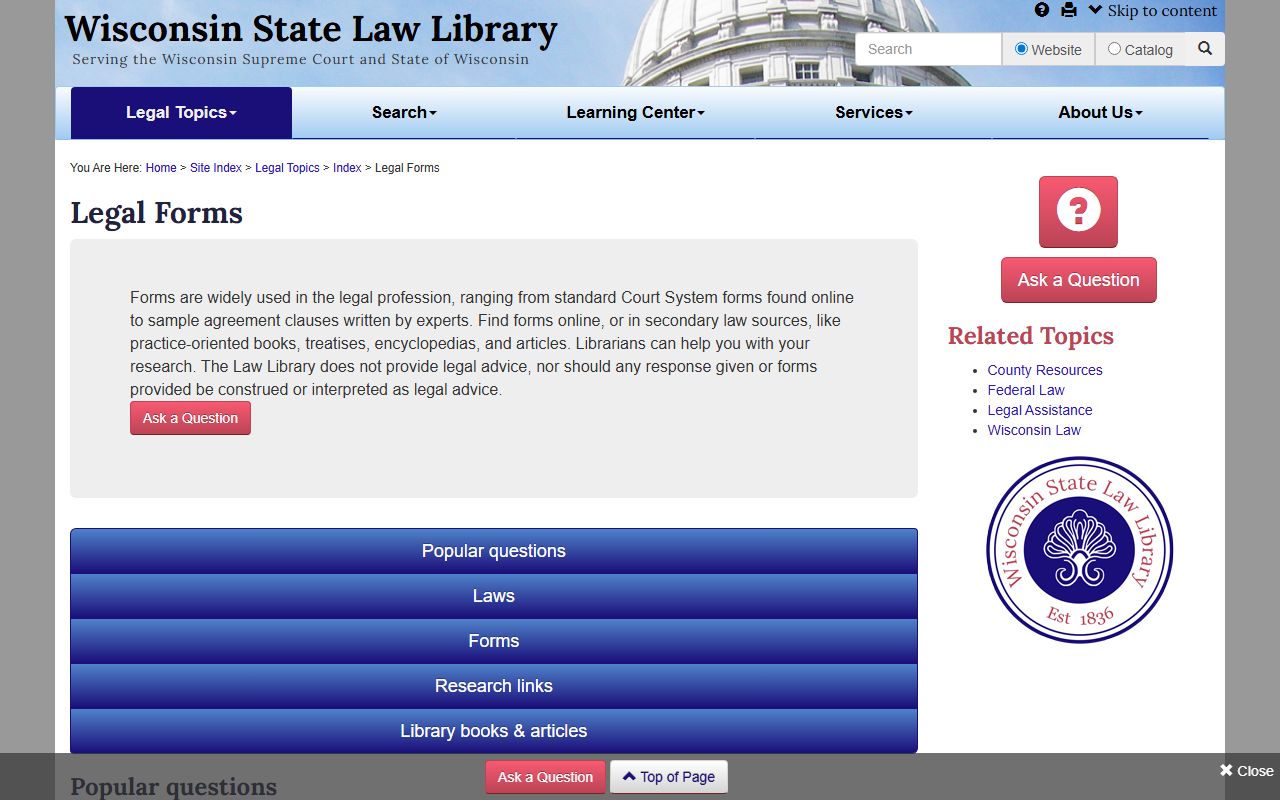Open the Site Index breadcrumb link
Image resolution: width=1280 pixels, height=800 pixels.
click(216, 168)
